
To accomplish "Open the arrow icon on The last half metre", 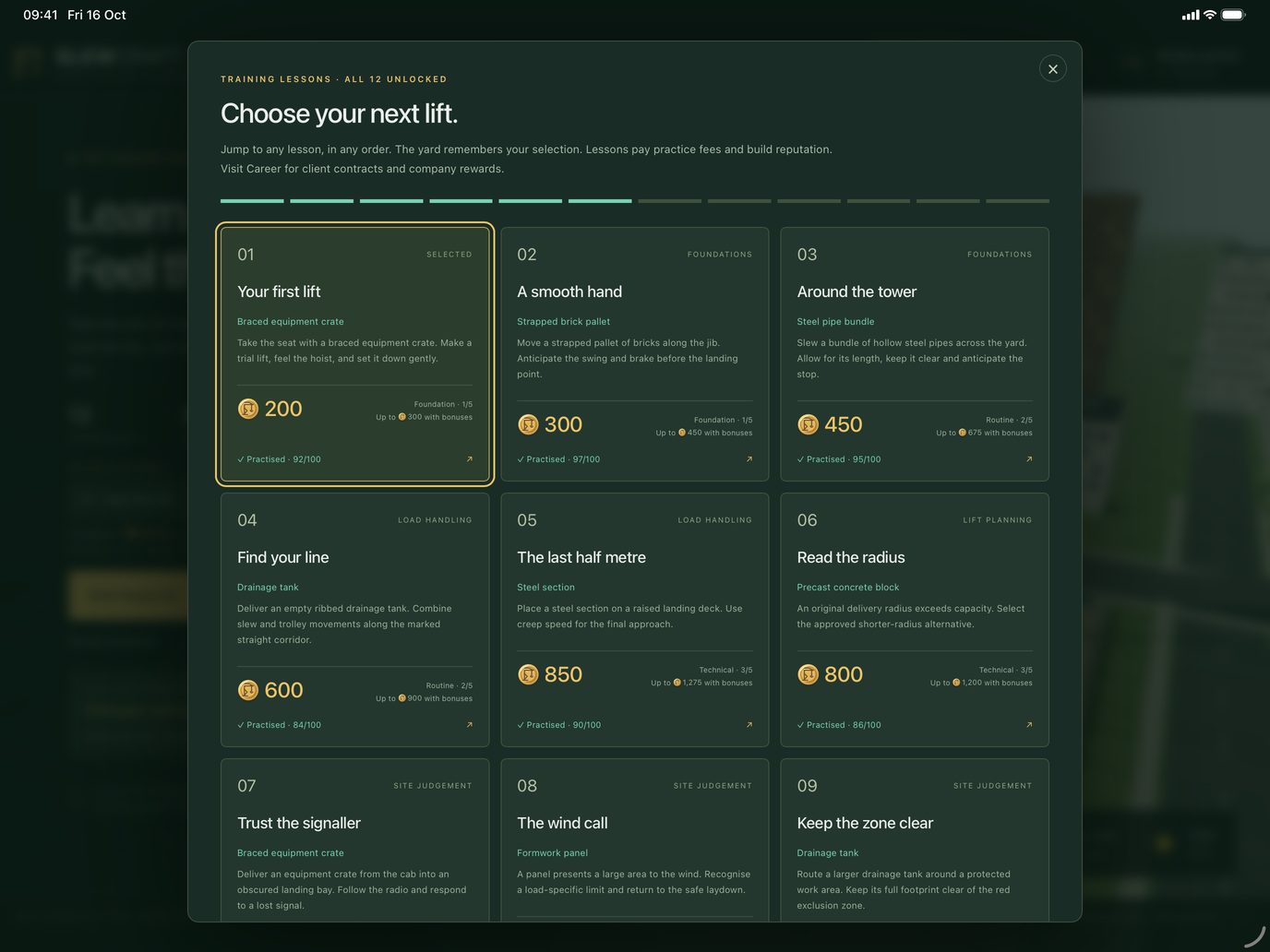I will (x=749, y=724).
